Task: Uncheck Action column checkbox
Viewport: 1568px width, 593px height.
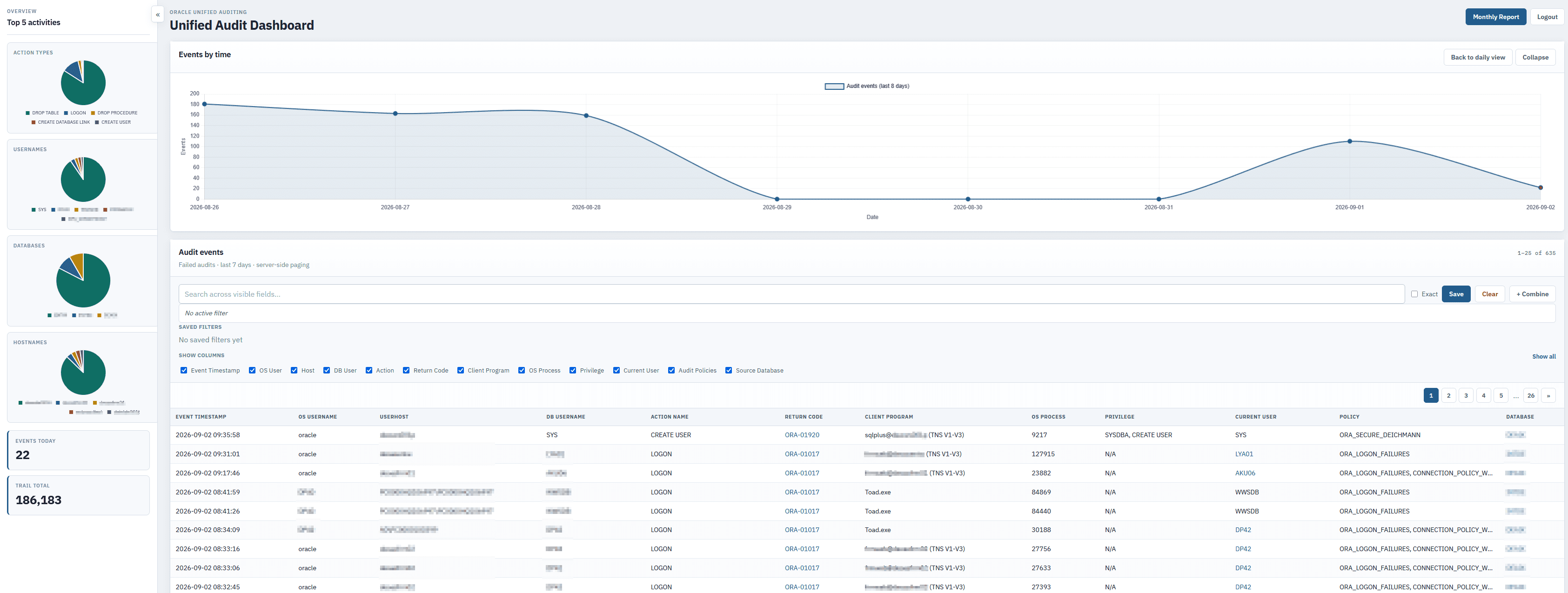Action: [x=369, y=370]
